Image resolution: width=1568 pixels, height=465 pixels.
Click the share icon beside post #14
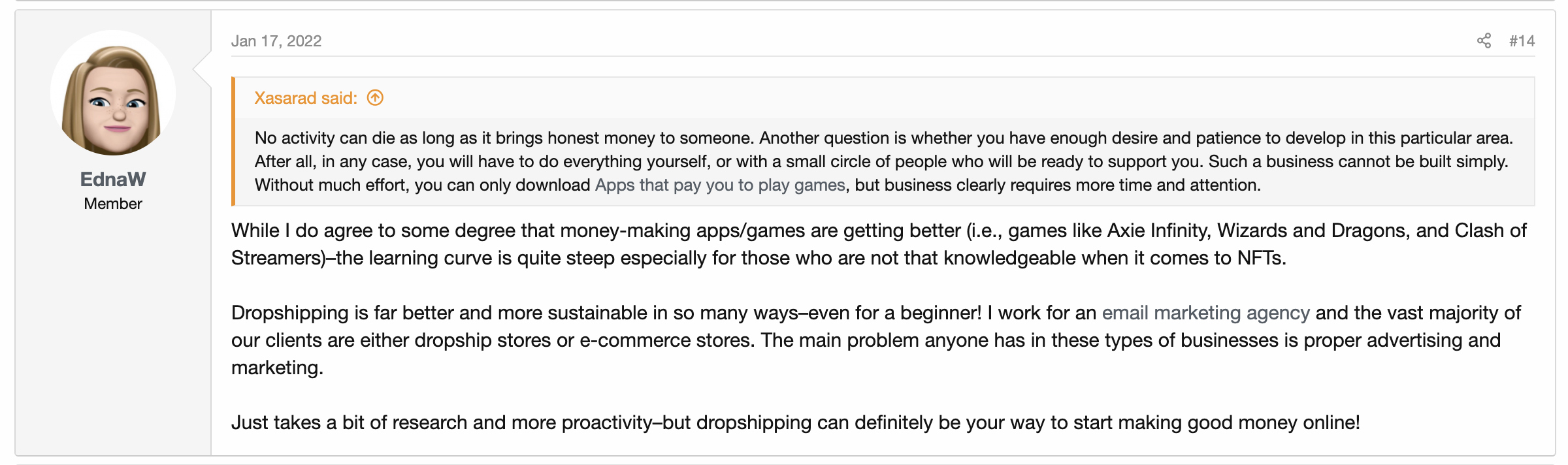(x=1484, y=41)
